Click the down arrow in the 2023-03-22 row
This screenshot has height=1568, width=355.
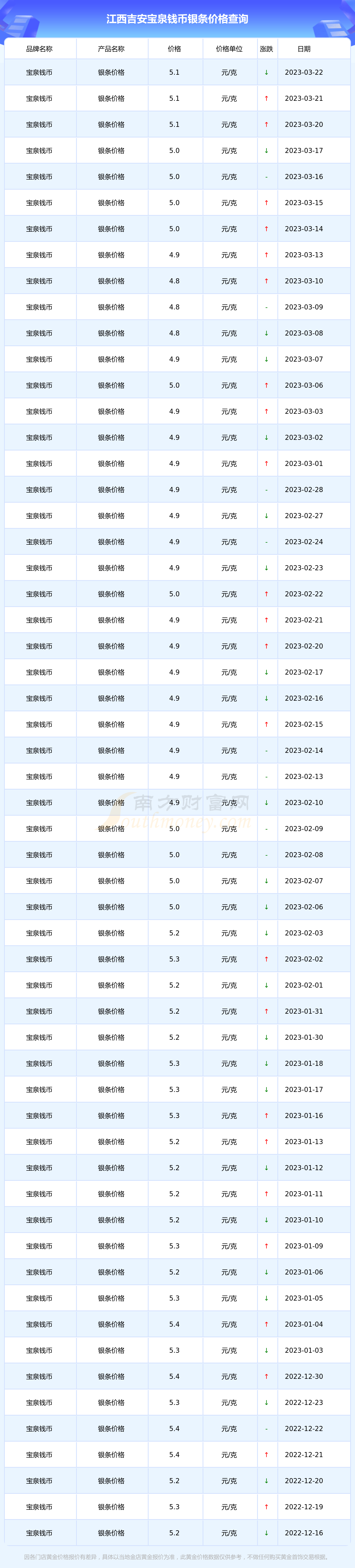pos(267,72)
